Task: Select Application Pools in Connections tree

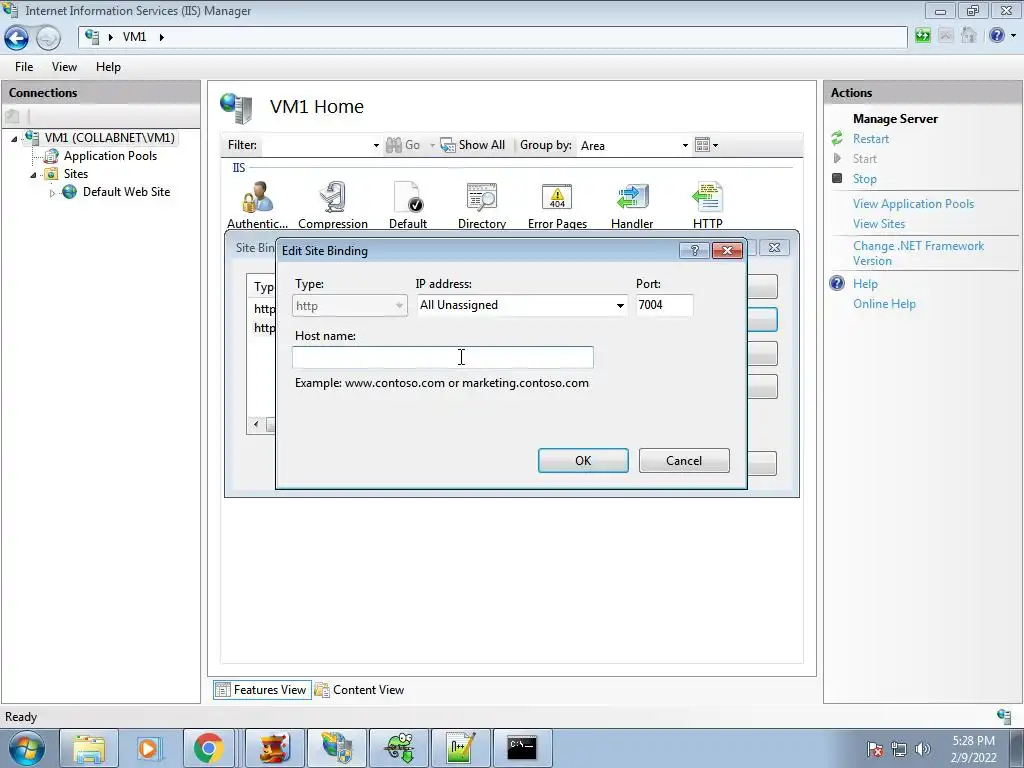Action: point(110,156)
